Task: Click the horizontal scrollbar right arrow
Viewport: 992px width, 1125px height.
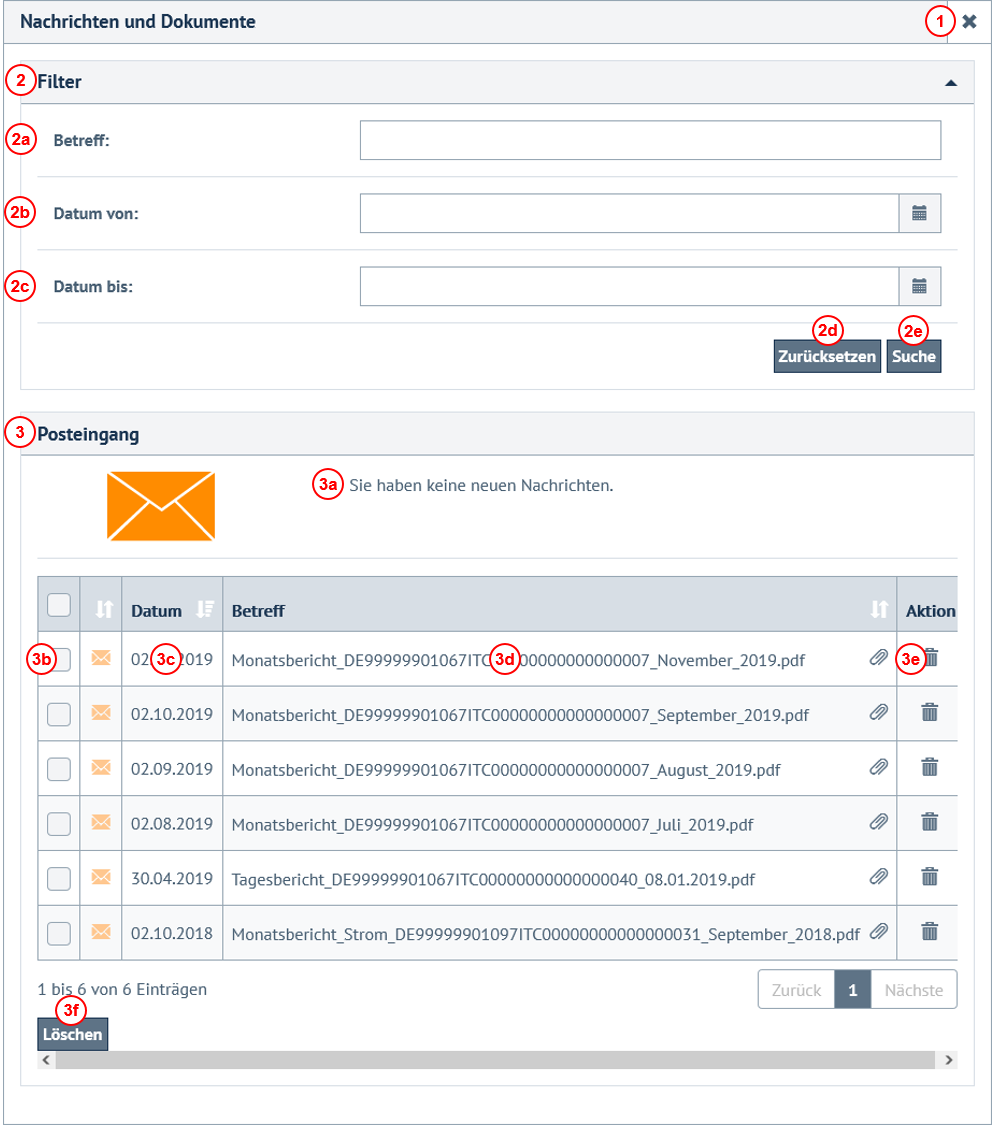Action: click(x=949, y=1060)
